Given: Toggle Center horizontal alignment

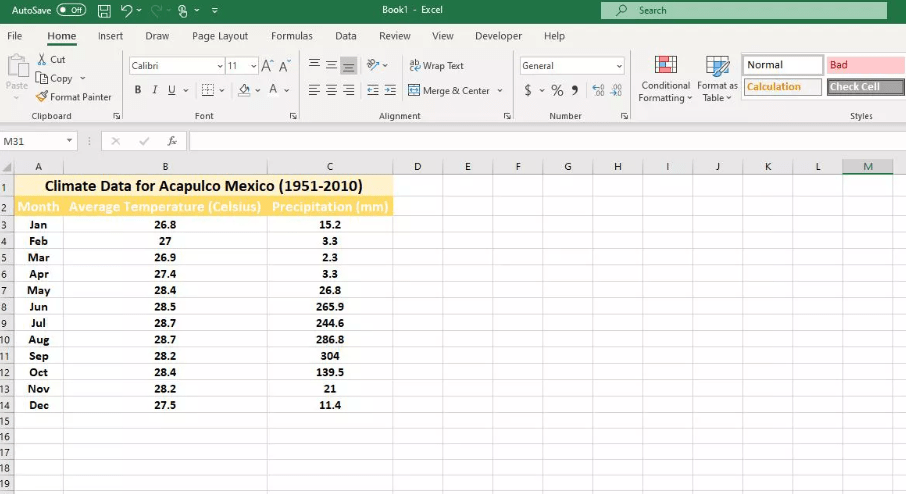Looking at the screenshot, I should pyautogui.click(x=331, y=90).
